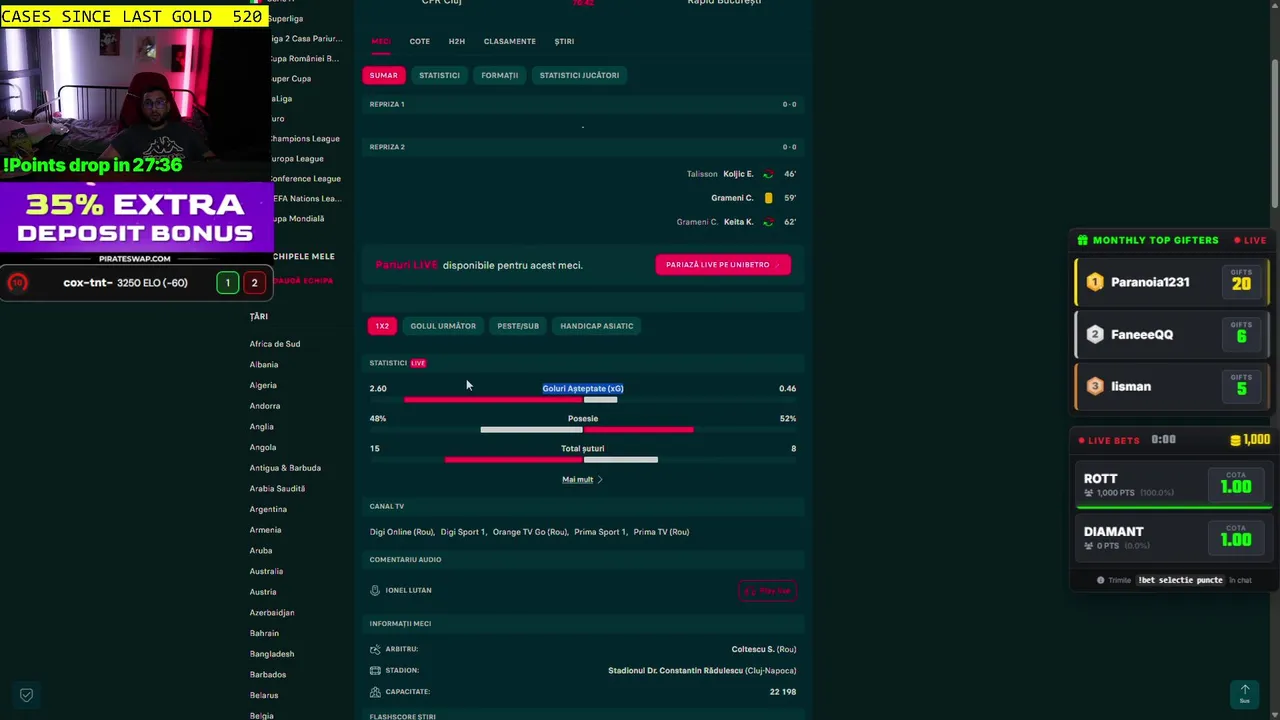Open country Antigua & Barbuda
The height and width of the screenshot is (720, 1280).
click(285, 468)
